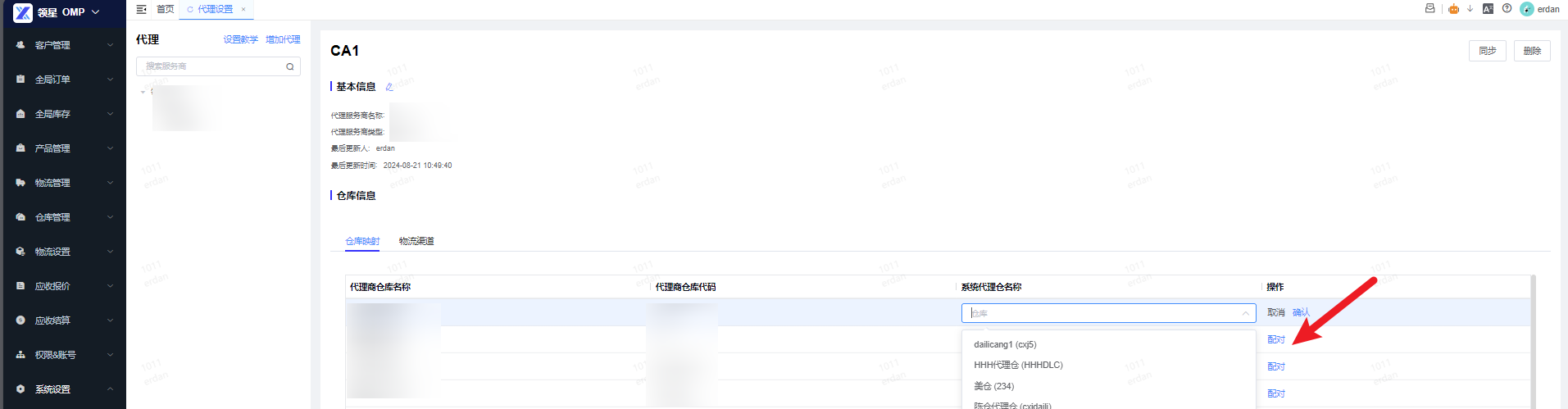Viewport: 1568px width, 409px height.
Task: Click the 仓库管理 icon in the sidebar
Action: (20, 217)
